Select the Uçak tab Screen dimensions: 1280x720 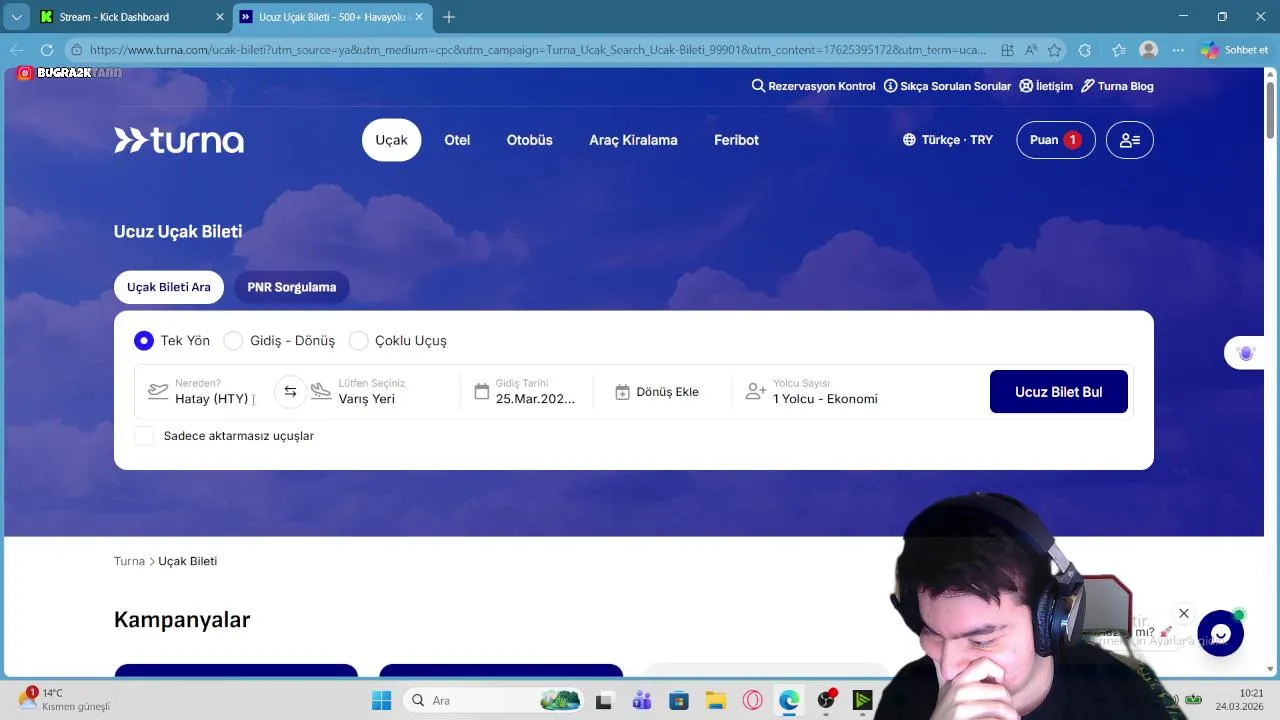pyautogui.click(x=391, y=140)
